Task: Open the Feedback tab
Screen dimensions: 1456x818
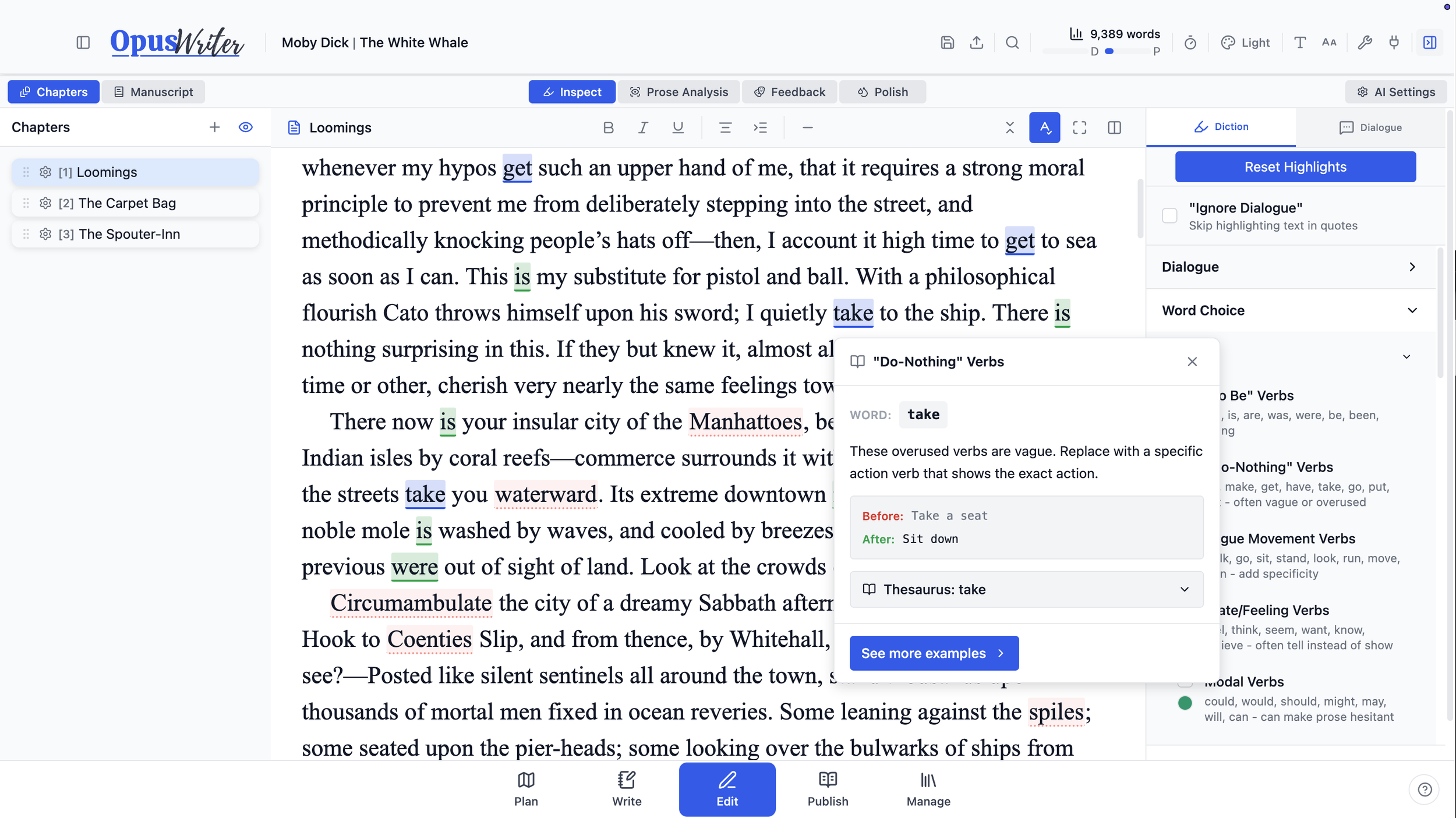Action: click(789, 92)
